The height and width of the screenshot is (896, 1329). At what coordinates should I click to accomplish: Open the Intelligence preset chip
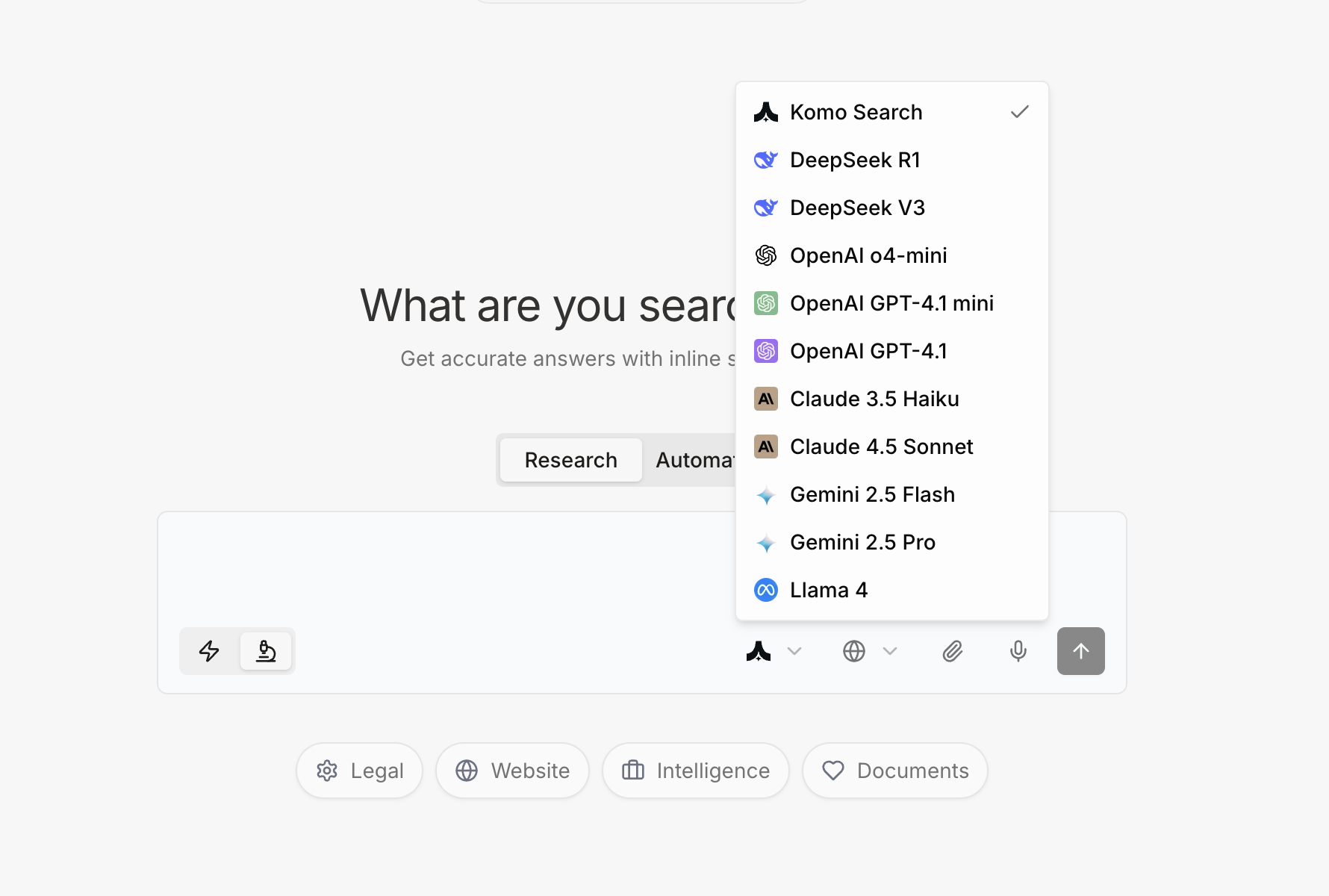(696, 771)
